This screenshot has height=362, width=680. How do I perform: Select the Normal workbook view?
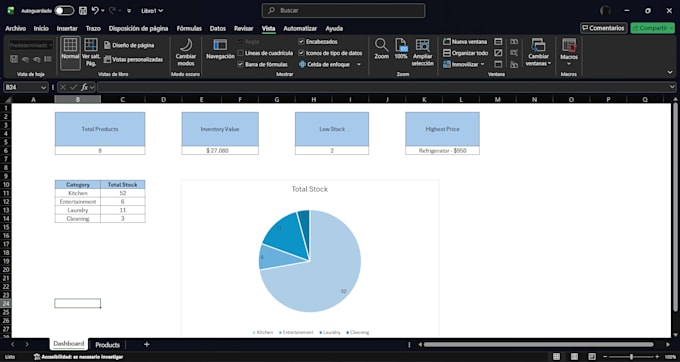(x=70, y=52)
